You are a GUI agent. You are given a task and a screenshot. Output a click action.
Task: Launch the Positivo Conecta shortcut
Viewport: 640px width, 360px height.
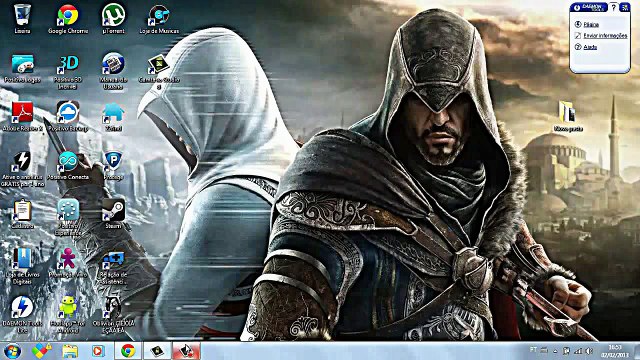(68, 165)
